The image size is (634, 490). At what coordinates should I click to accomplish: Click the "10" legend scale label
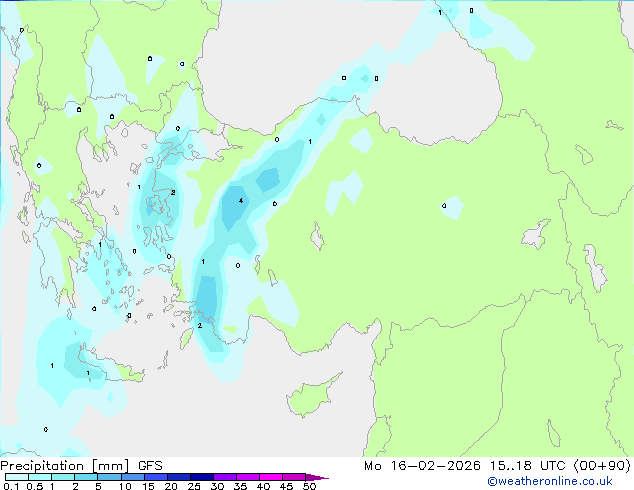pos(125,486)
